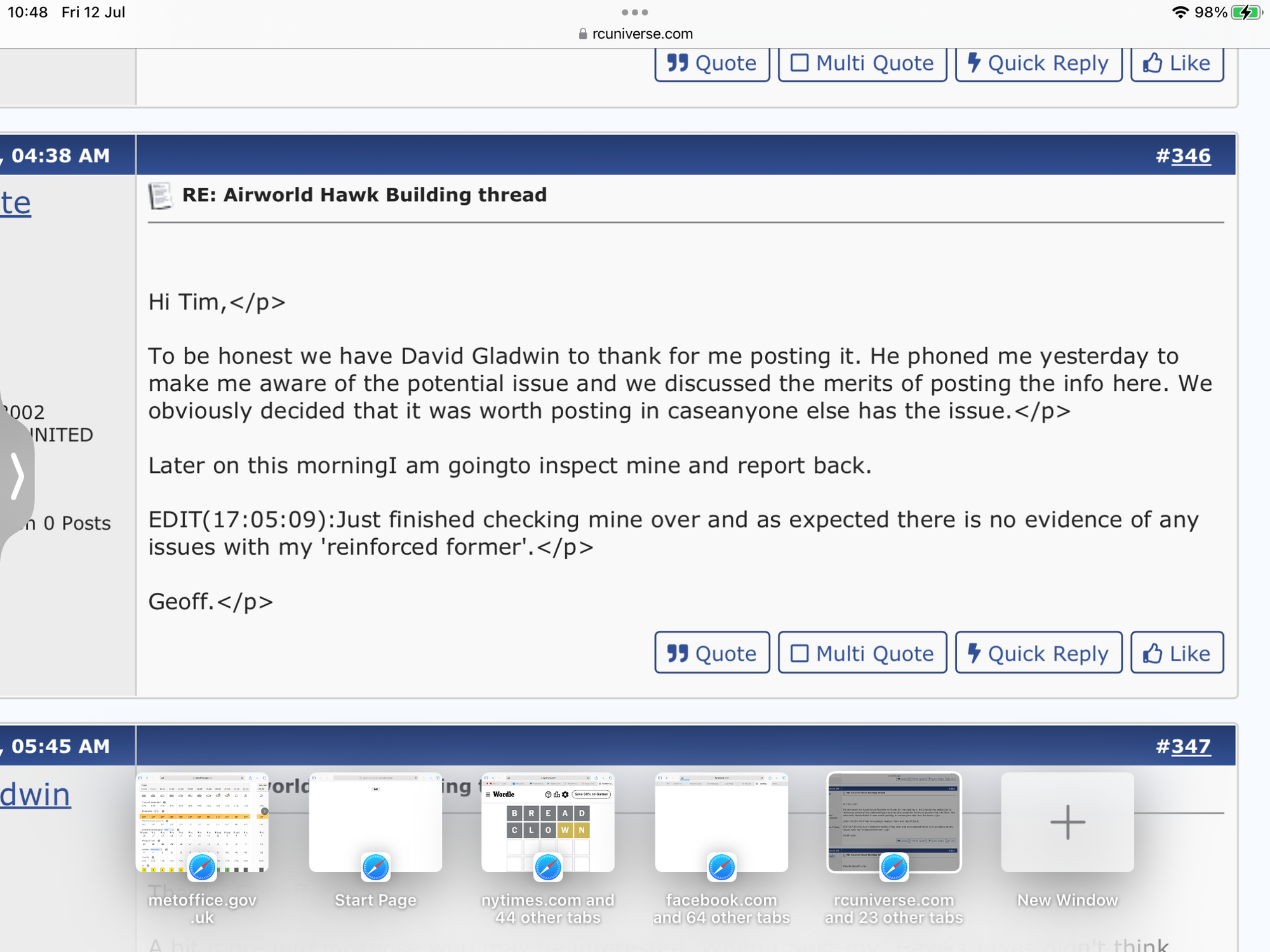Click Quick Reply on post #346

pyautogui.click(x=1038, y=653)
